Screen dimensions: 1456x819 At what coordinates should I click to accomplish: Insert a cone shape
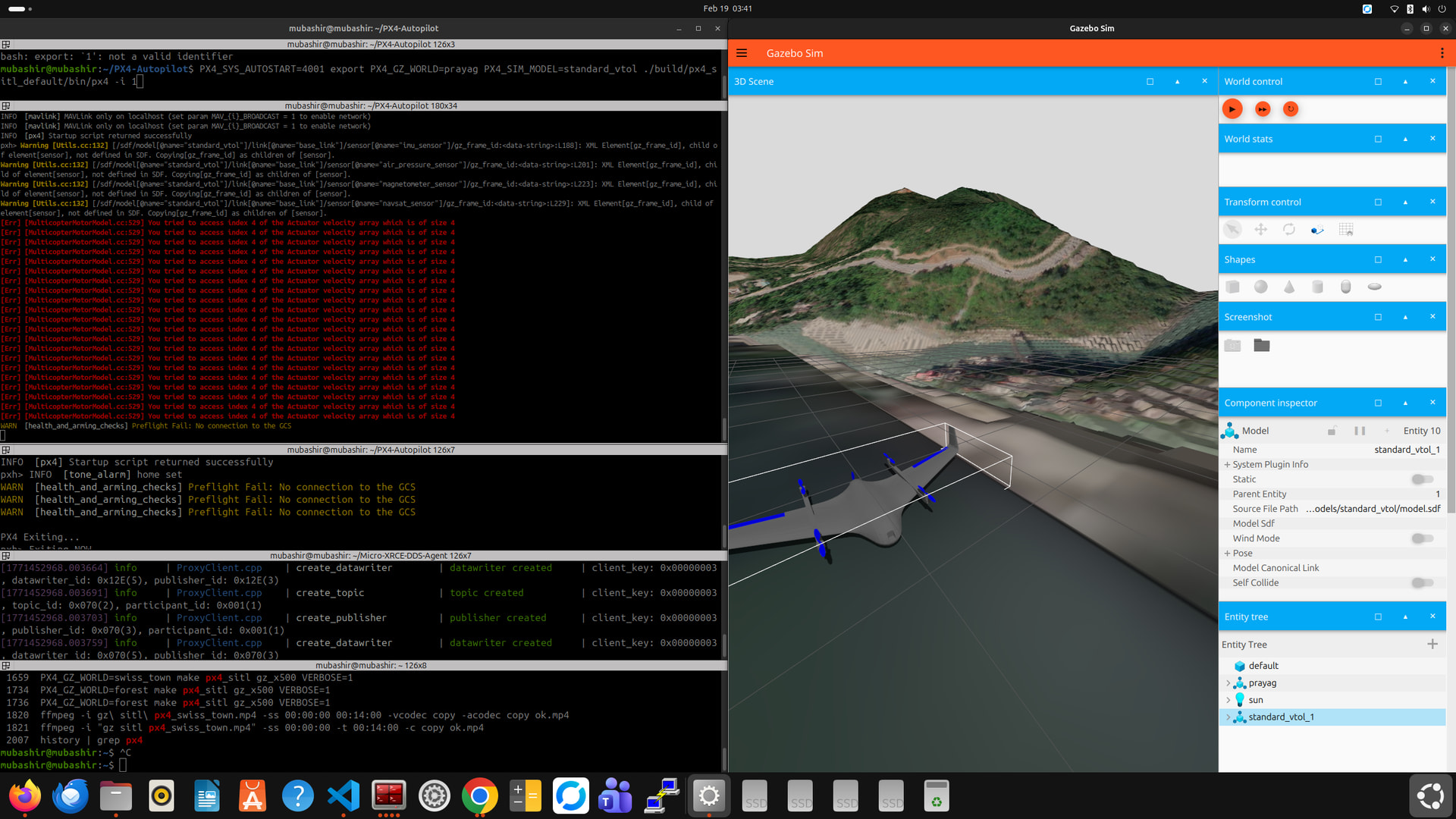pyautogui.click(x=1289, y=287)
